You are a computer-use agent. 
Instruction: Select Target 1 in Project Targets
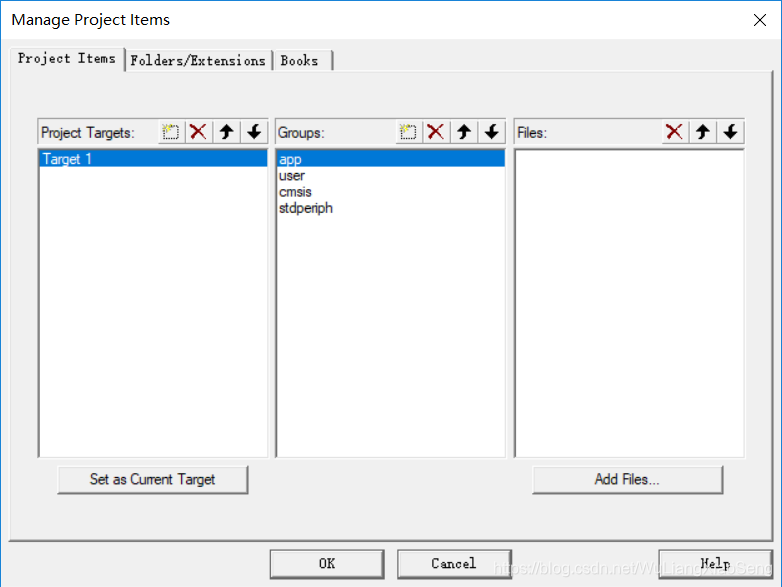[153, 159]
